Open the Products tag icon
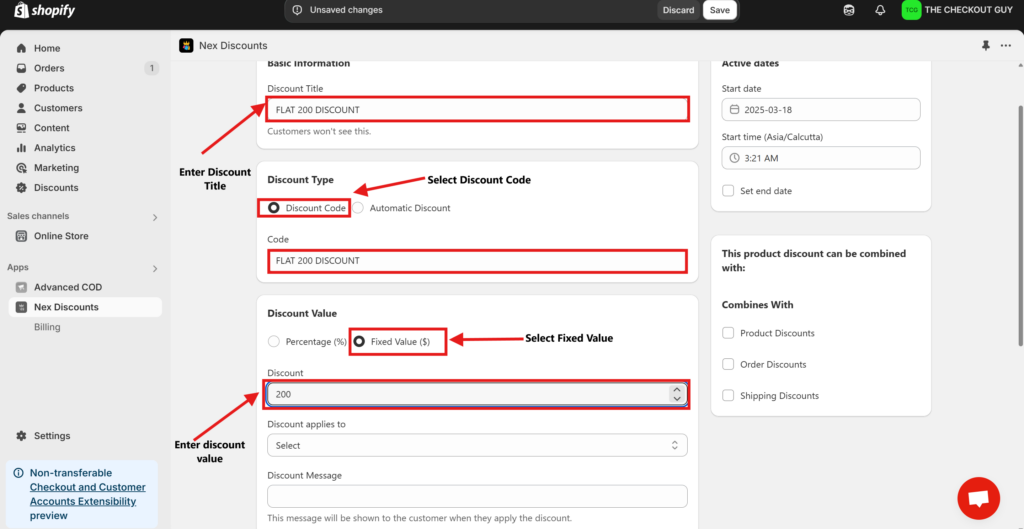 pos(22,88)
